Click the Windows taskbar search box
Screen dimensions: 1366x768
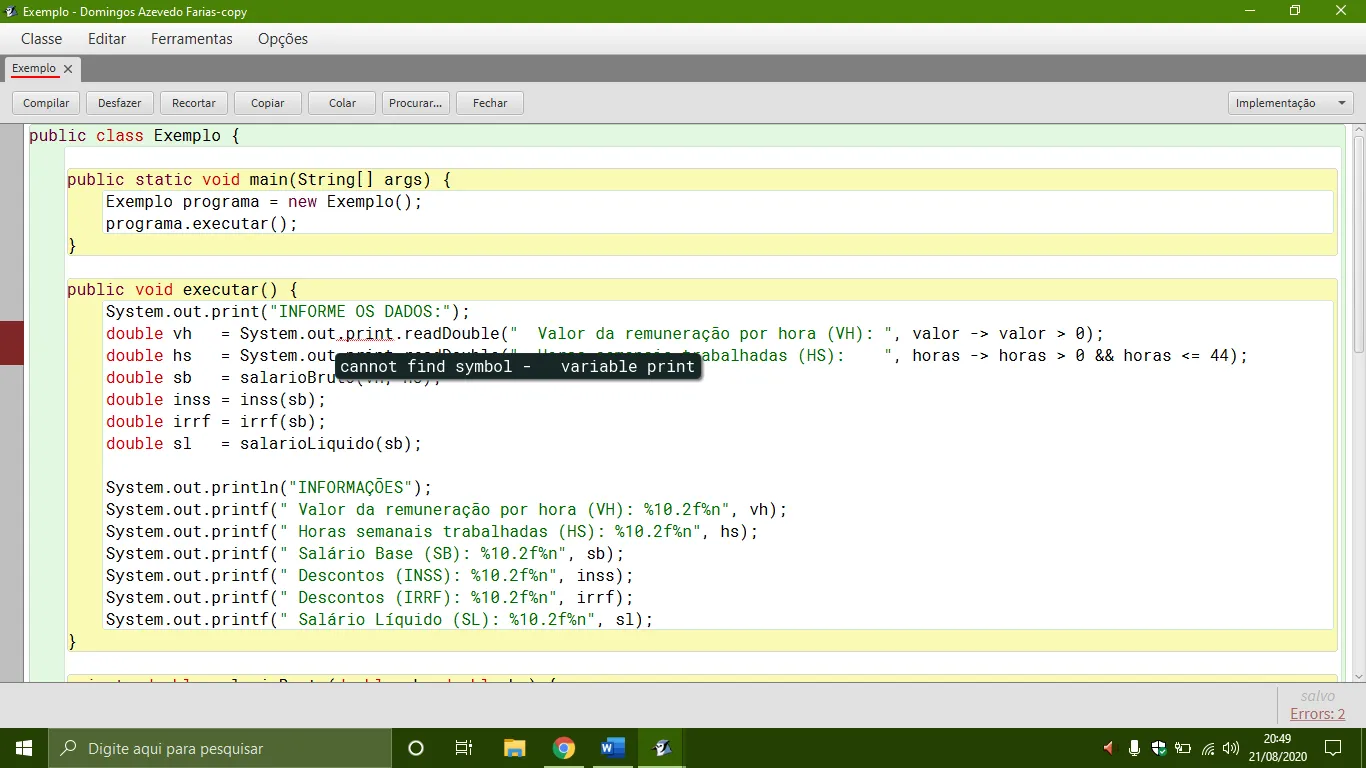pyautogui.click(x=220, y=748)
